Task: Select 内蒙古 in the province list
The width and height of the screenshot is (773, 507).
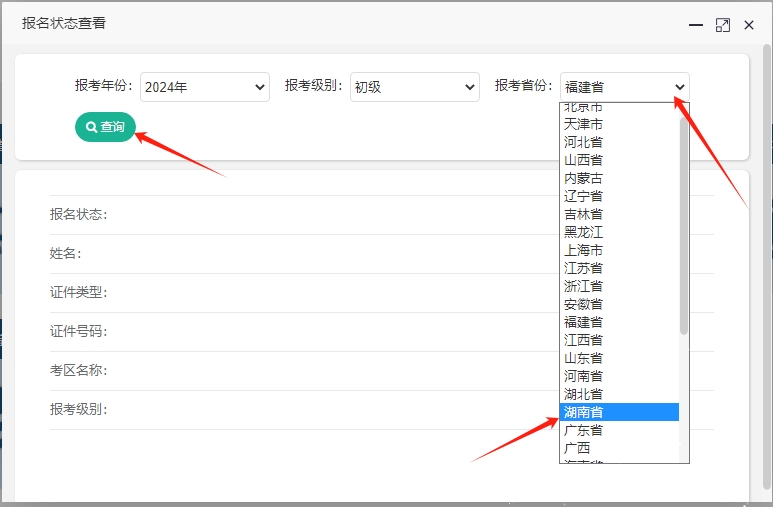Action: (x=619, y=178)
